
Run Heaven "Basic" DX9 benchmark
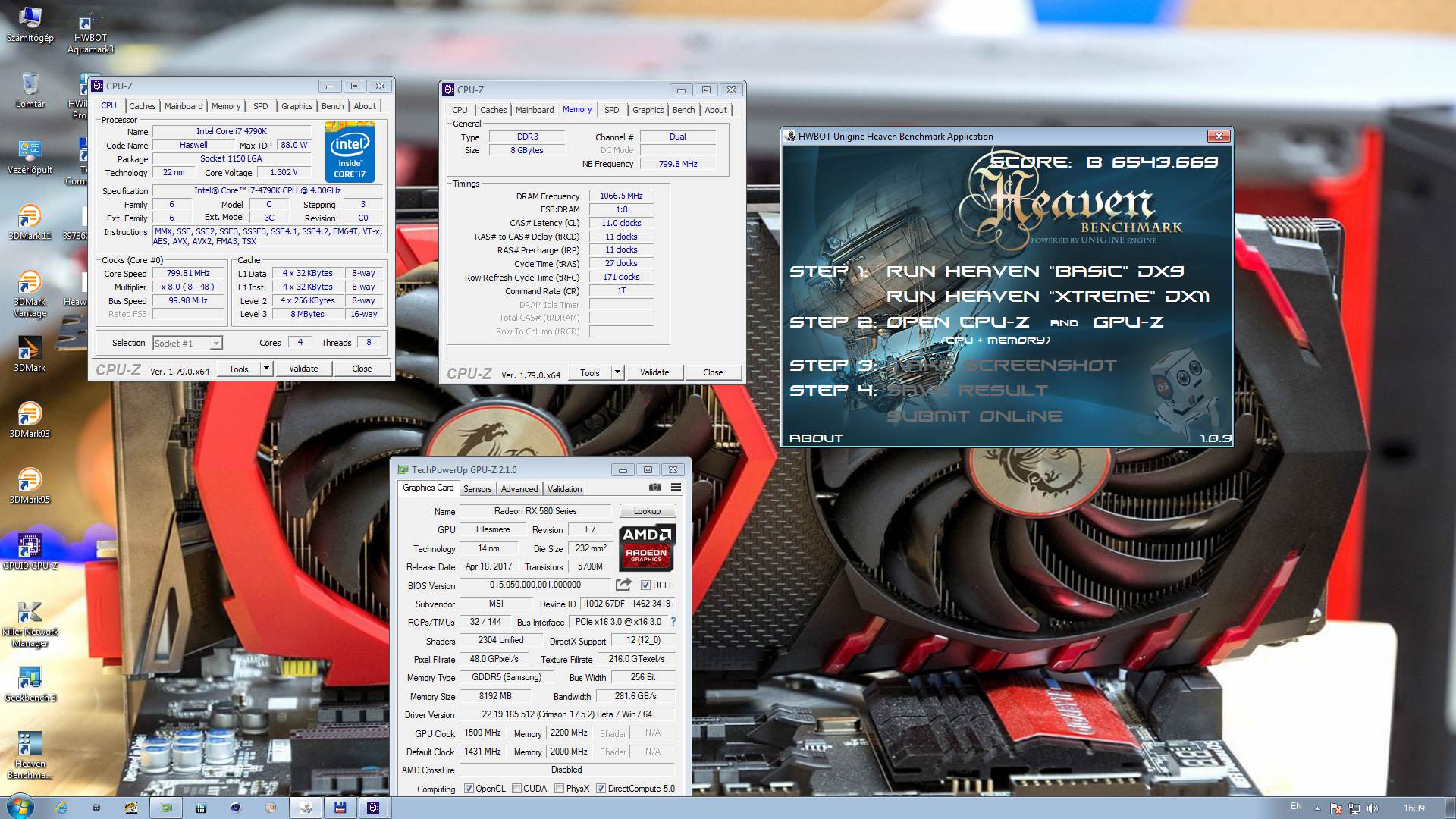point(1035,271)
